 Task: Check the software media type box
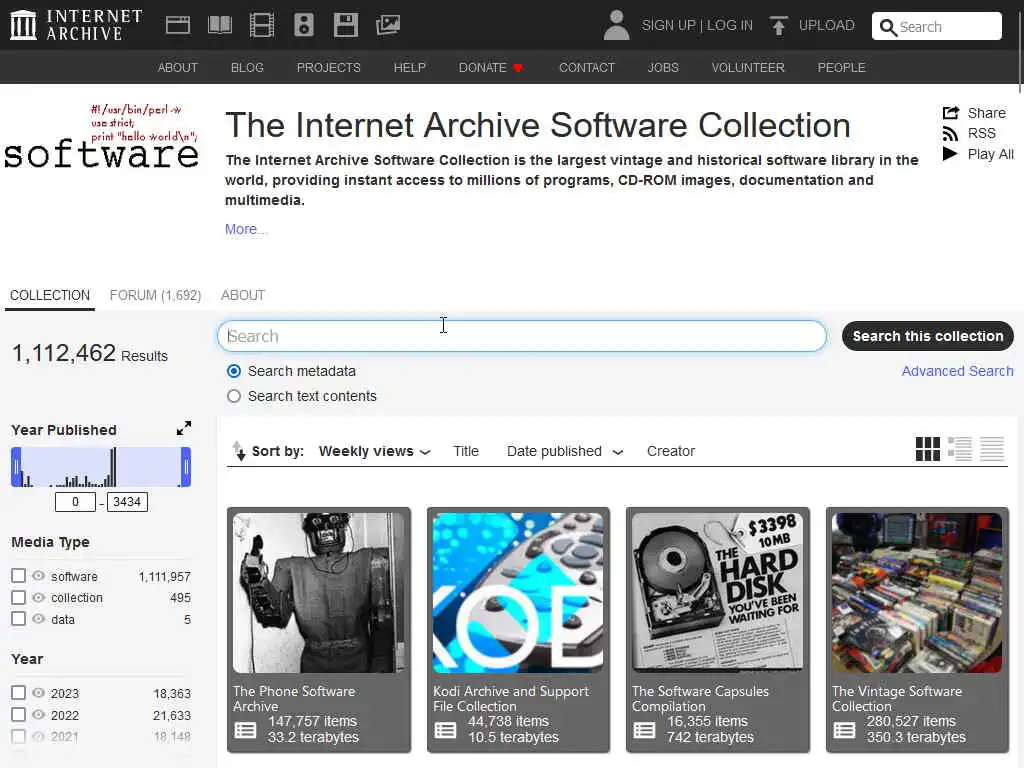coord(18,575)
